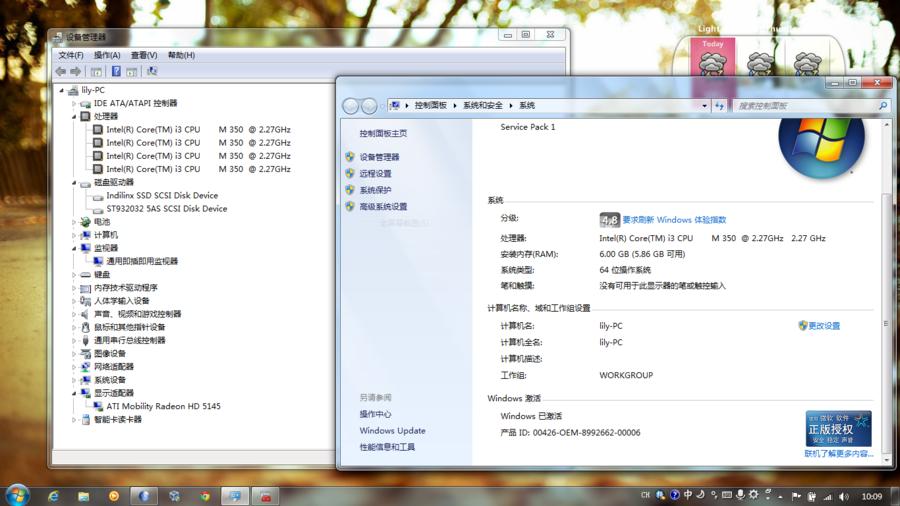Expand the IDE ATA/ATAPI 控制器 node

click(74, 104)
